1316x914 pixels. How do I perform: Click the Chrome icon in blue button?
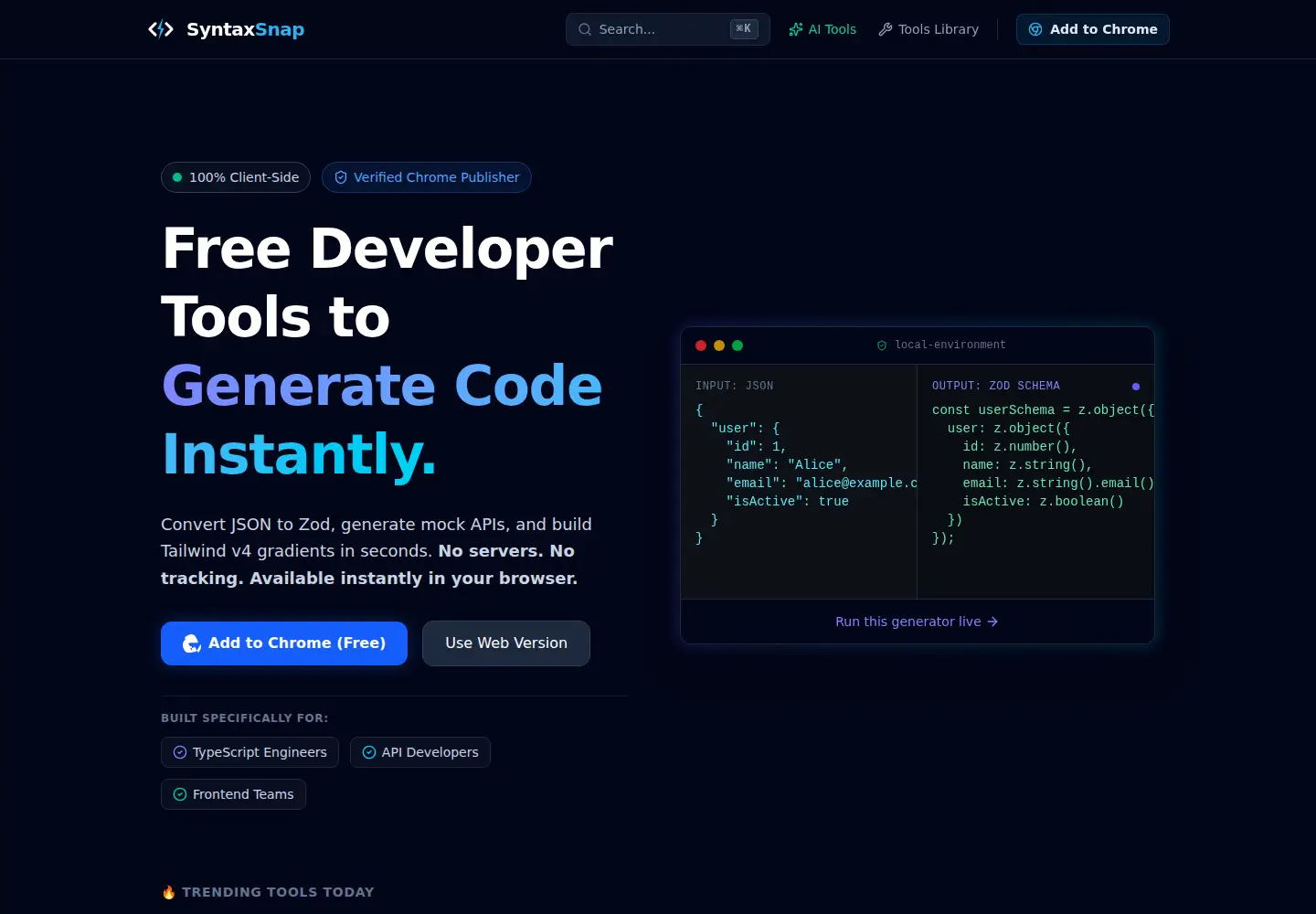click(x=192, y=643)
